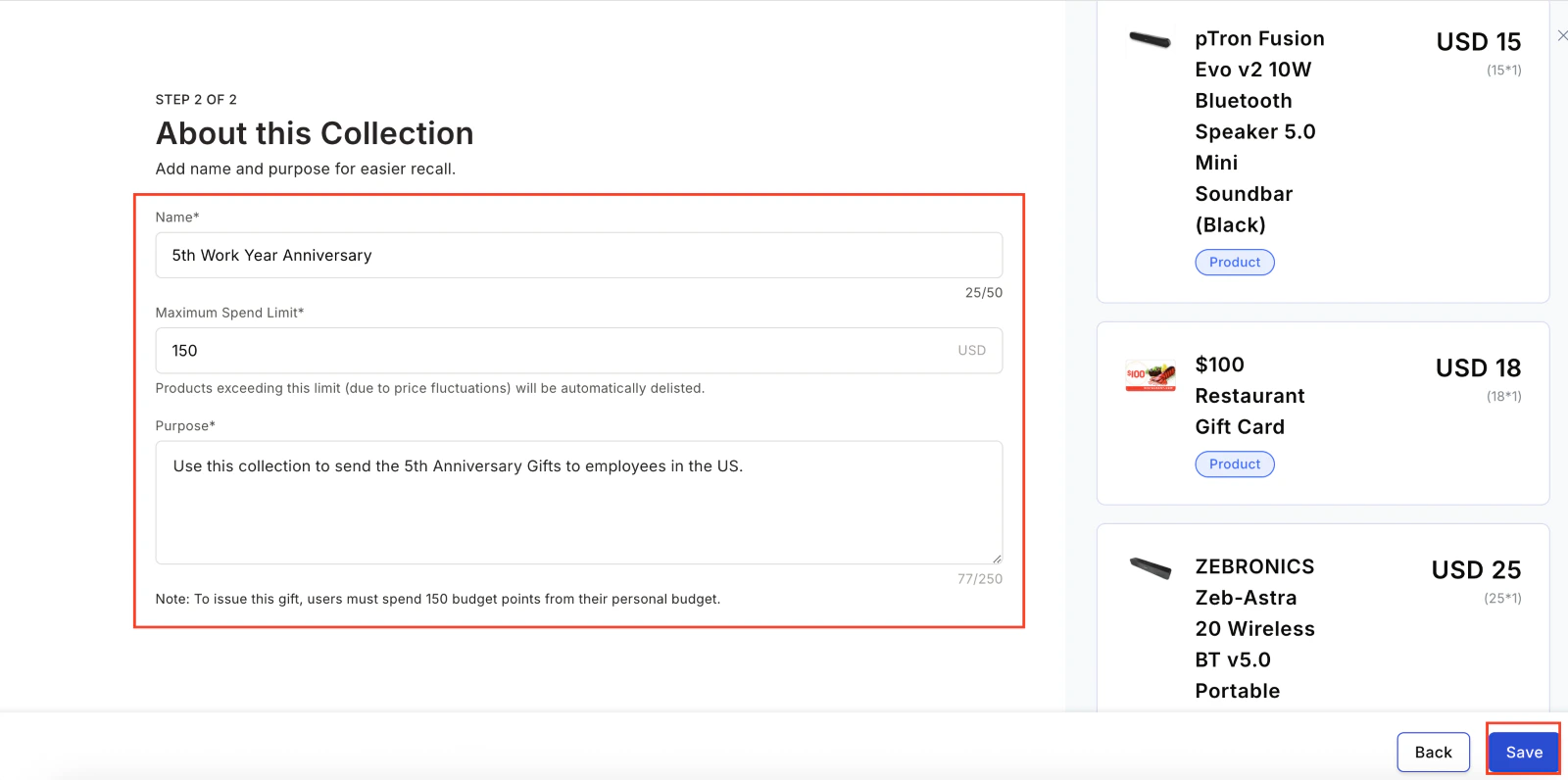Click the ZEBRONICS Zeb-Astra speaker thumbnail
1568x780 pixels.
1150,568
